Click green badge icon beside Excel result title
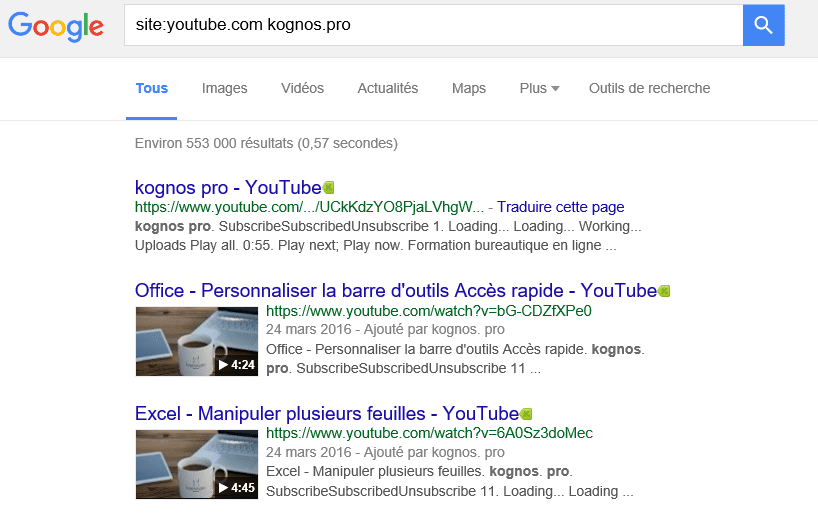This screenshot has height=529, width=818. click(x=526, y=414)
